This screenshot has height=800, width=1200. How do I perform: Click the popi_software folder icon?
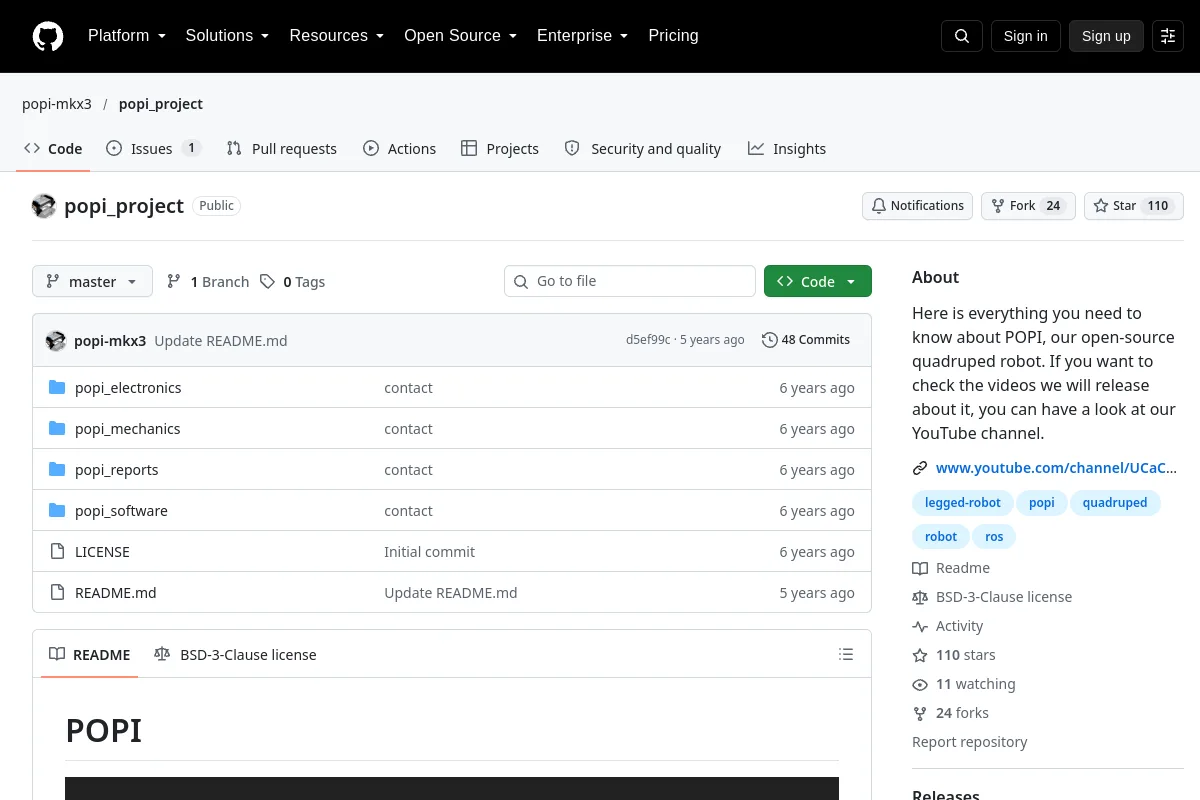57,511
